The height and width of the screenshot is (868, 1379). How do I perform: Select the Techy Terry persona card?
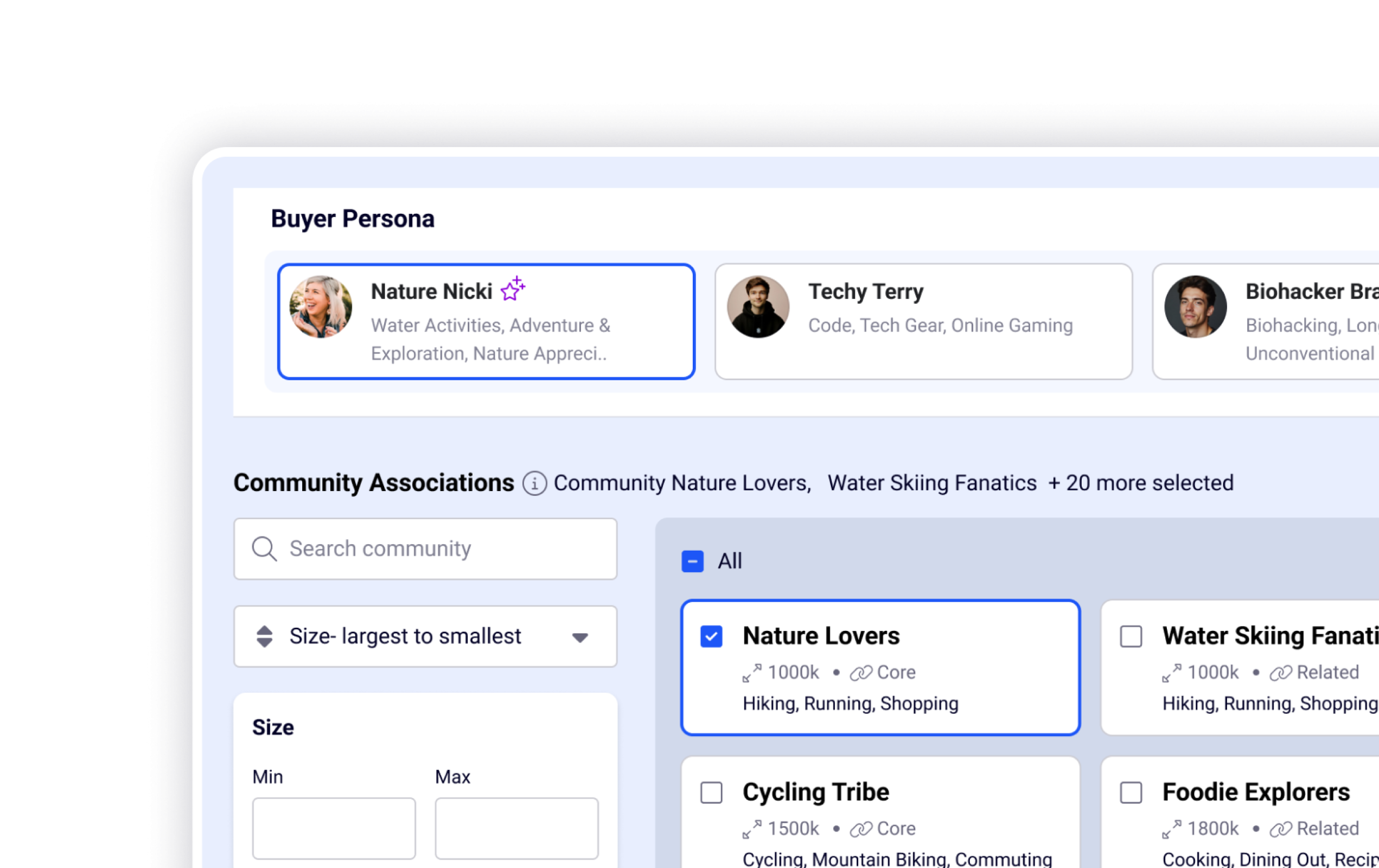(923, 321)
